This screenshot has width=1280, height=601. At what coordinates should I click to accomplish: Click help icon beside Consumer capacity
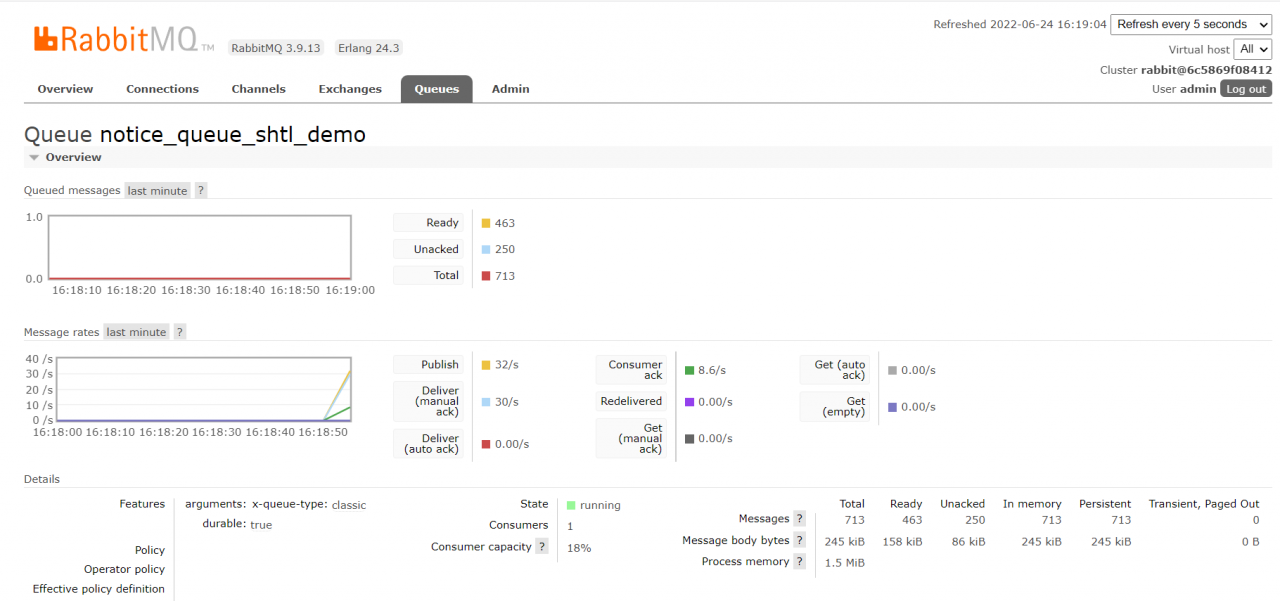point(542,547)
